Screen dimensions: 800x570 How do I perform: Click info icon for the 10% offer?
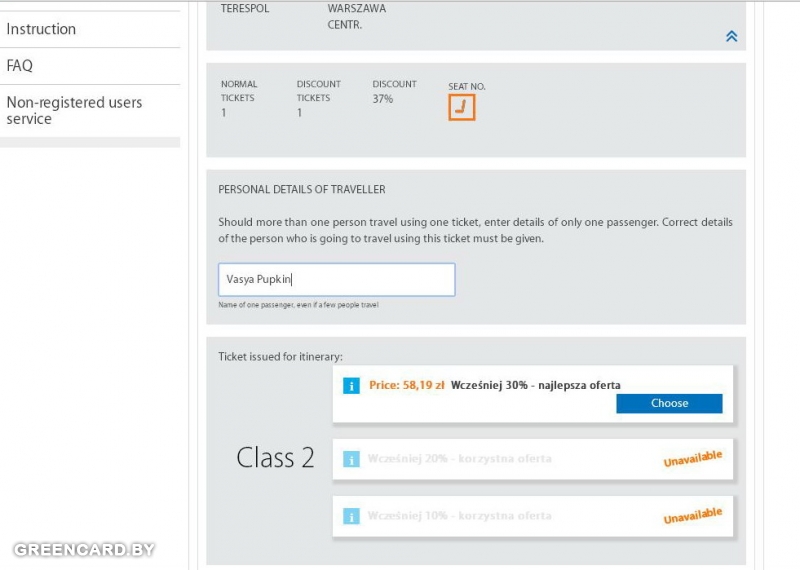tap(351, 516)
